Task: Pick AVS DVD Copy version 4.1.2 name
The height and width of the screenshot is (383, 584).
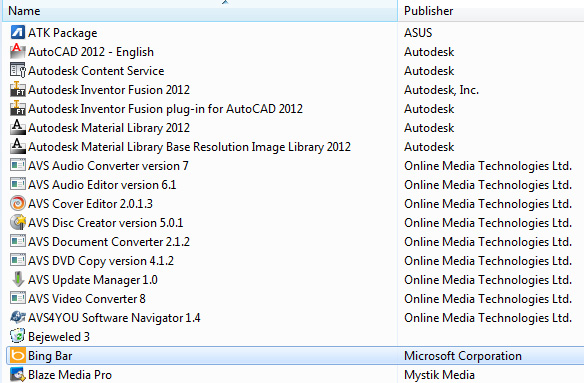Action: click(101, 261)
